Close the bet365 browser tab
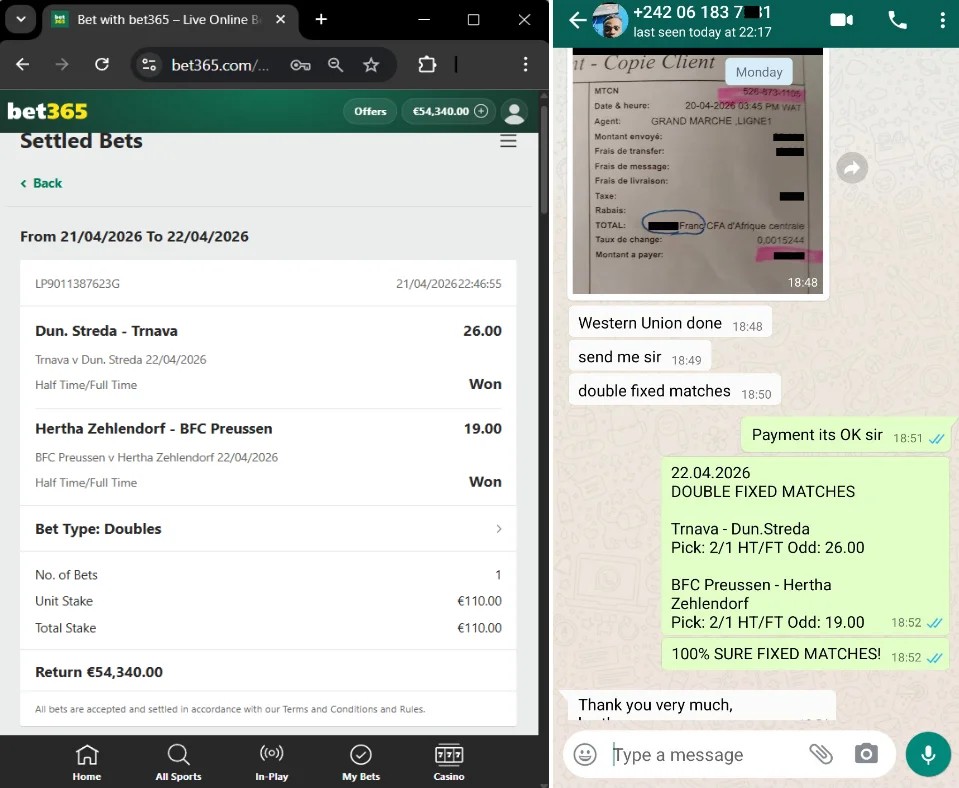This screenshot has width=959, height=788. [x=281, y=20]
